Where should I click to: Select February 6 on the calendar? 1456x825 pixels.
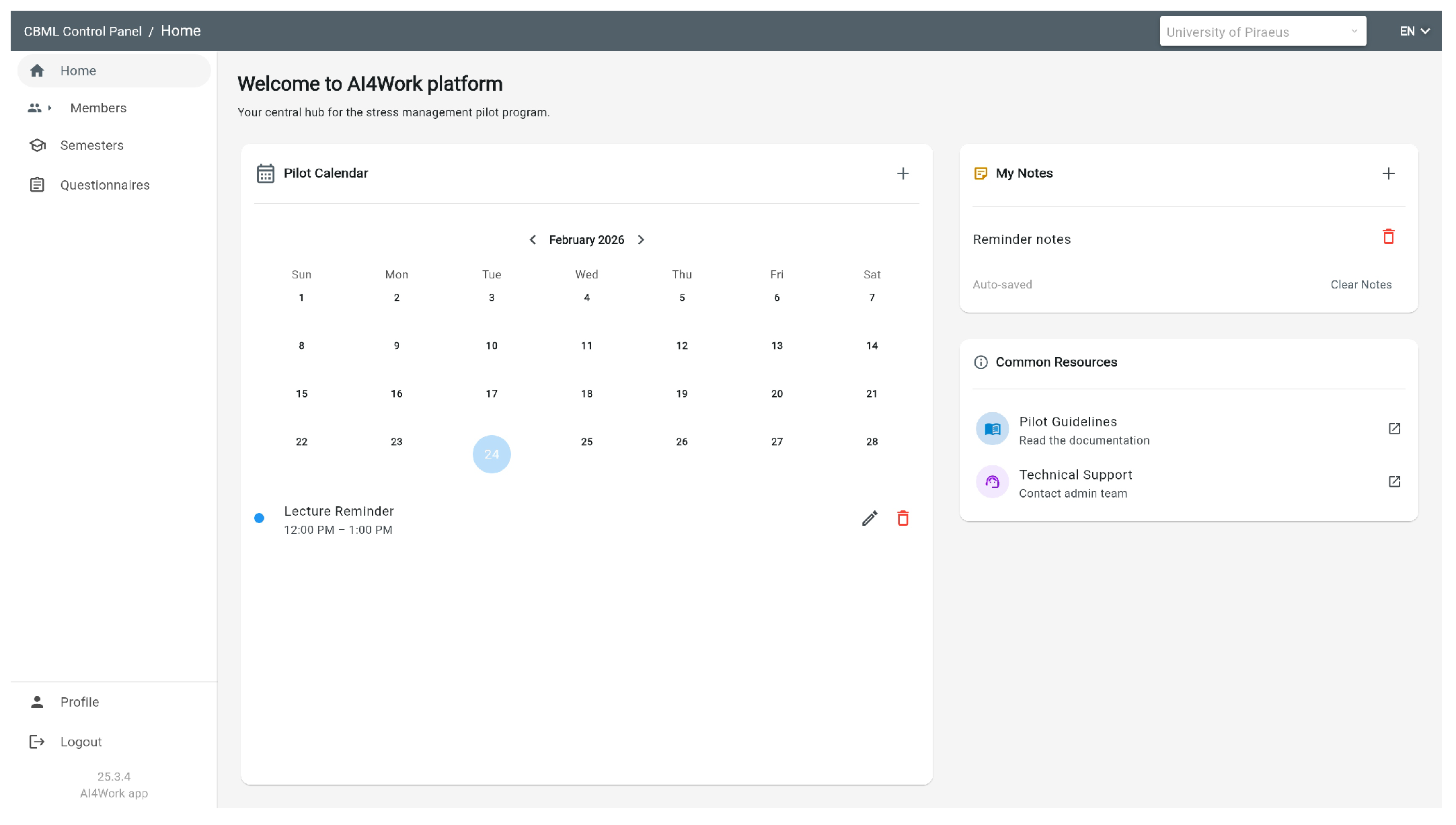pos(777,298)
